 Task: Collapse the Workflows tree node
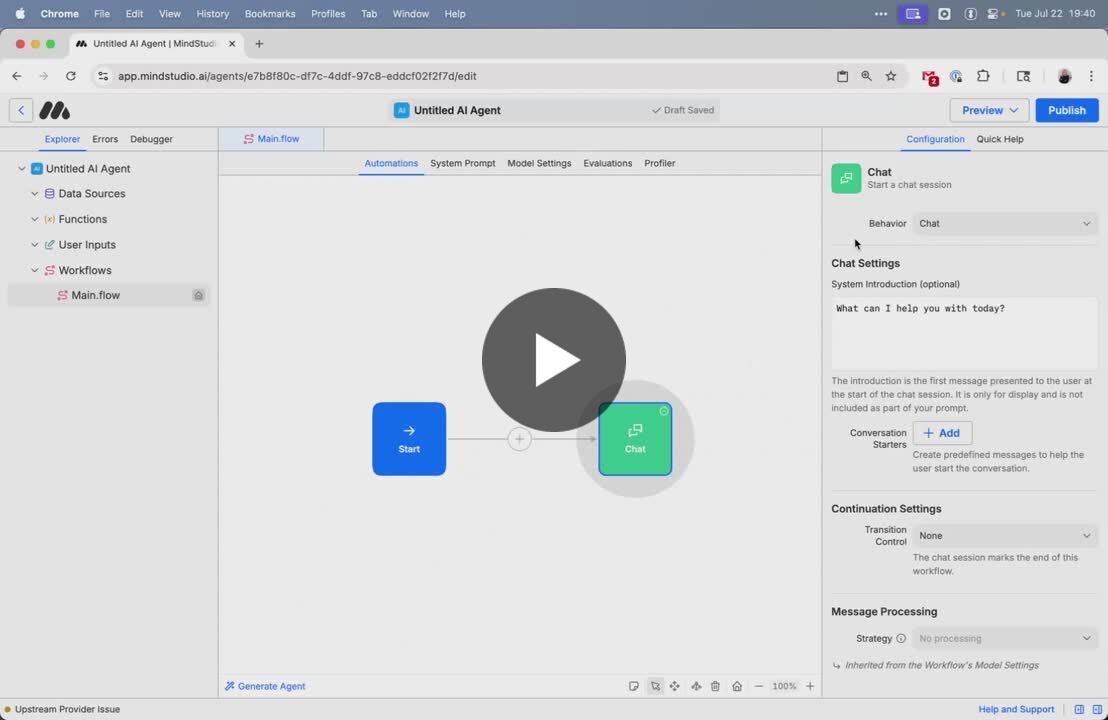pos(35,270)
